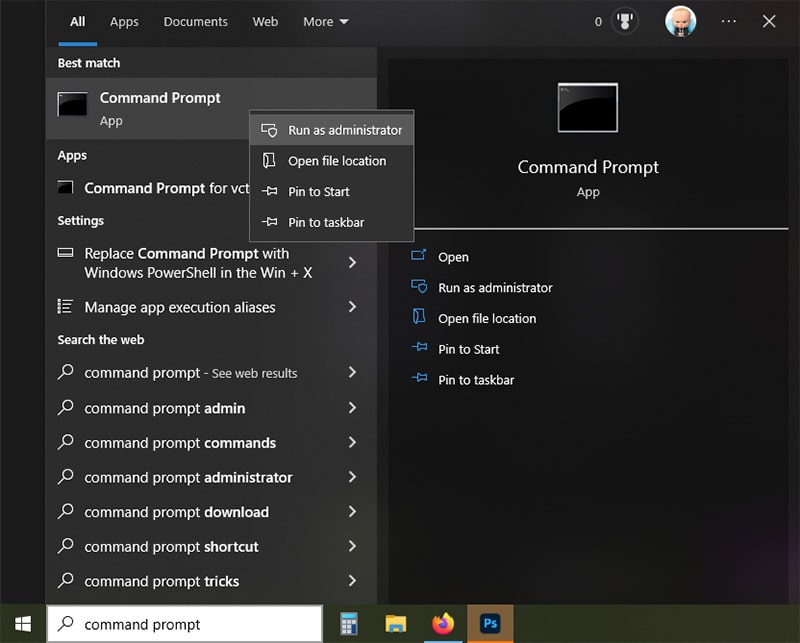Open Photoshop from the taskbar

490,623
